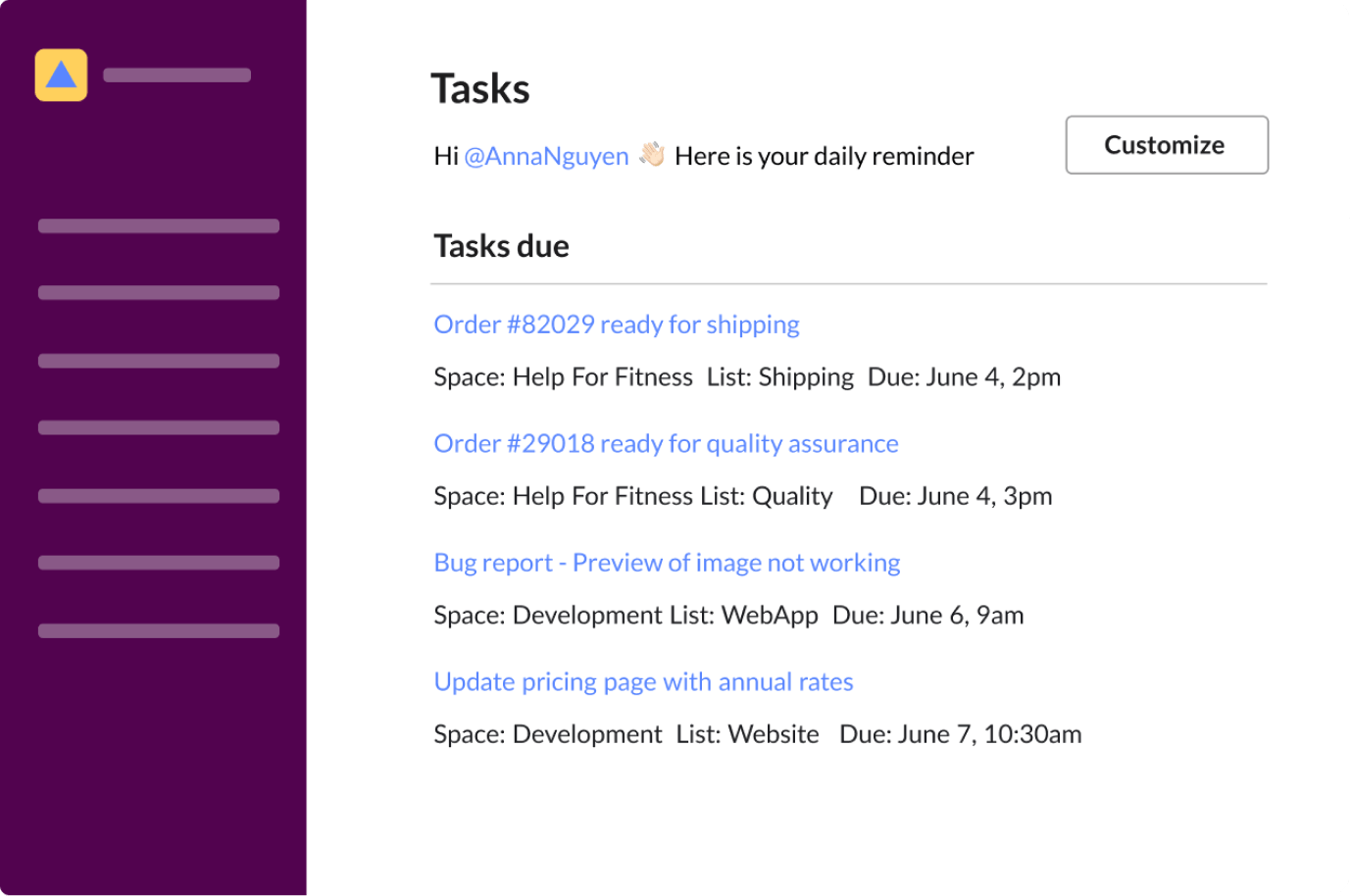Open Order #29018 quality assurance task
This screenshot has width=1351, height=896.
[x=666, y=443]
